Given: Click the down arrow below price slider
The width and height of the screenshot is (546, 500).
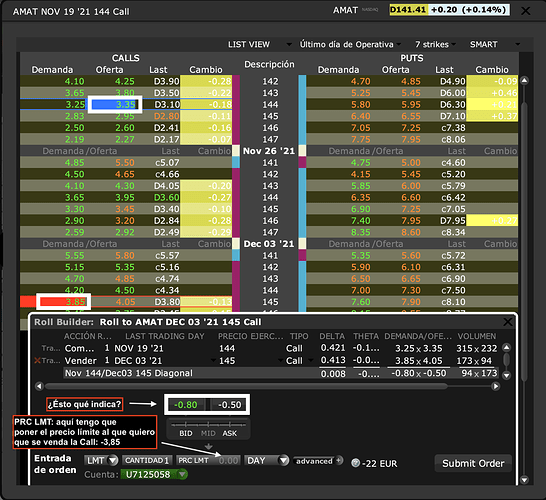Looking at the screenshot, I should (208, 446).
